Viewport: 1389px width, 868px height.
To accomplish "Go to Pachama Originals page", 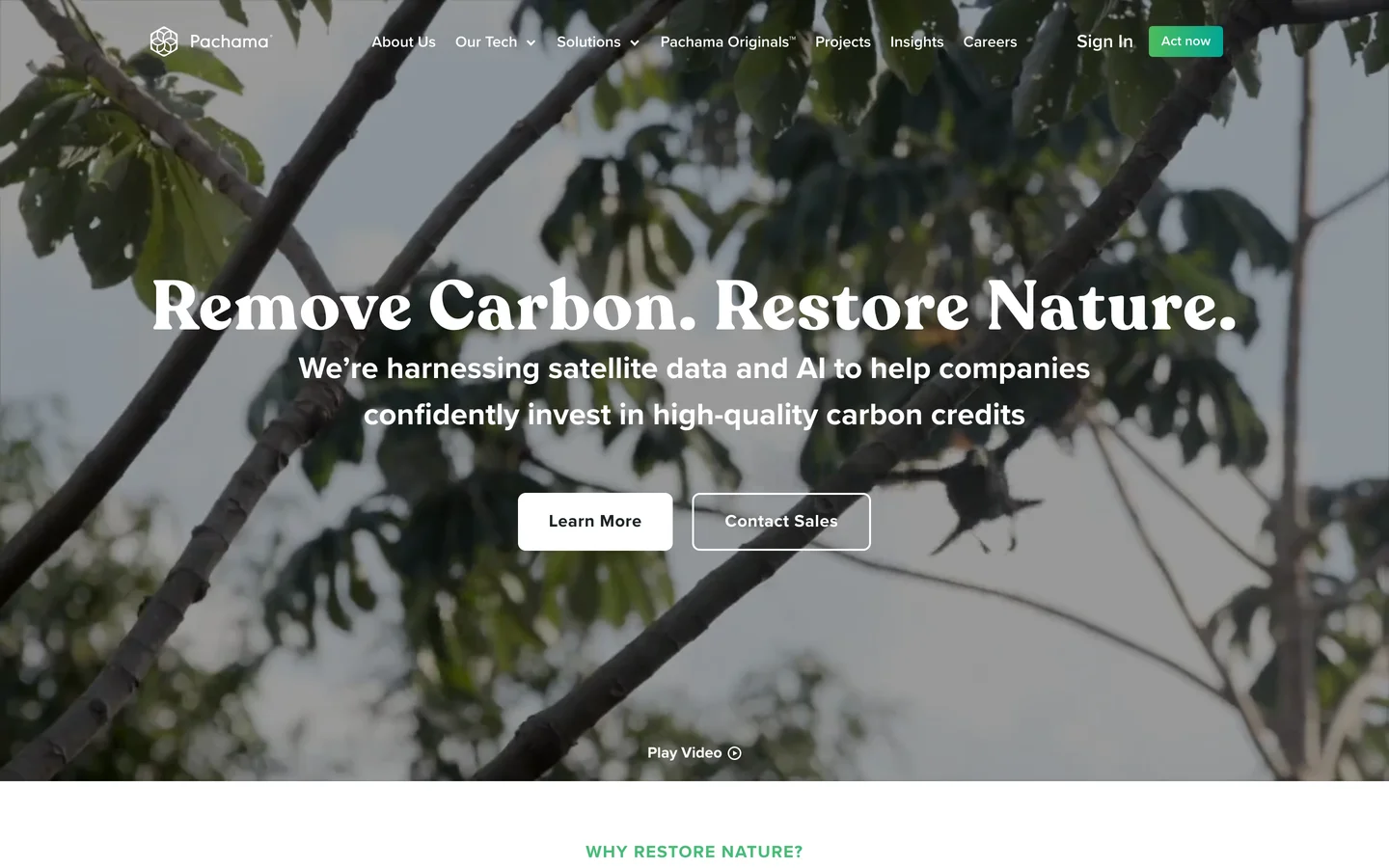I will [728, 41].
